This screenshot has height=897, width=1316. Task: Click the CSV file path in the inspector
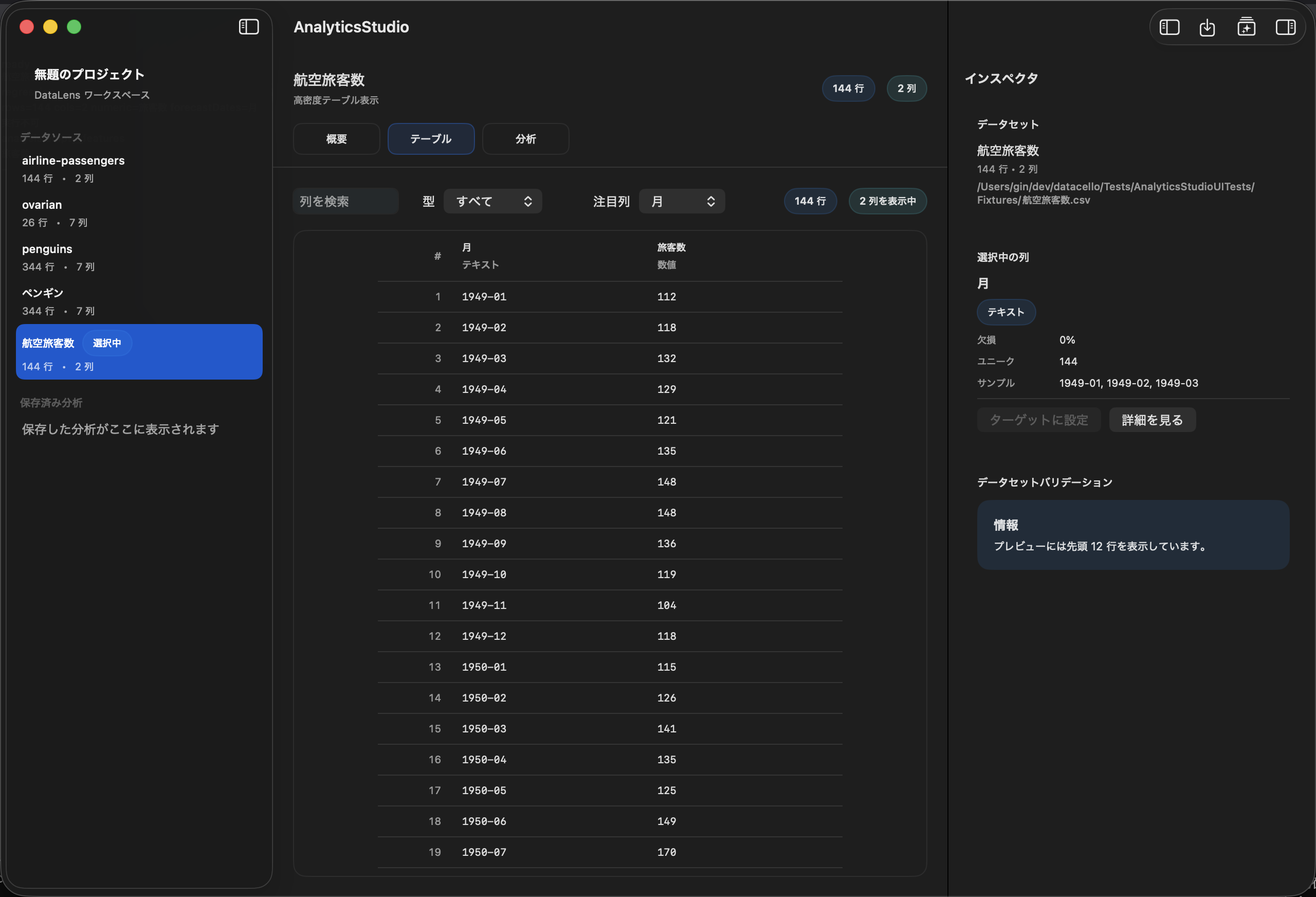(1116, 193)
